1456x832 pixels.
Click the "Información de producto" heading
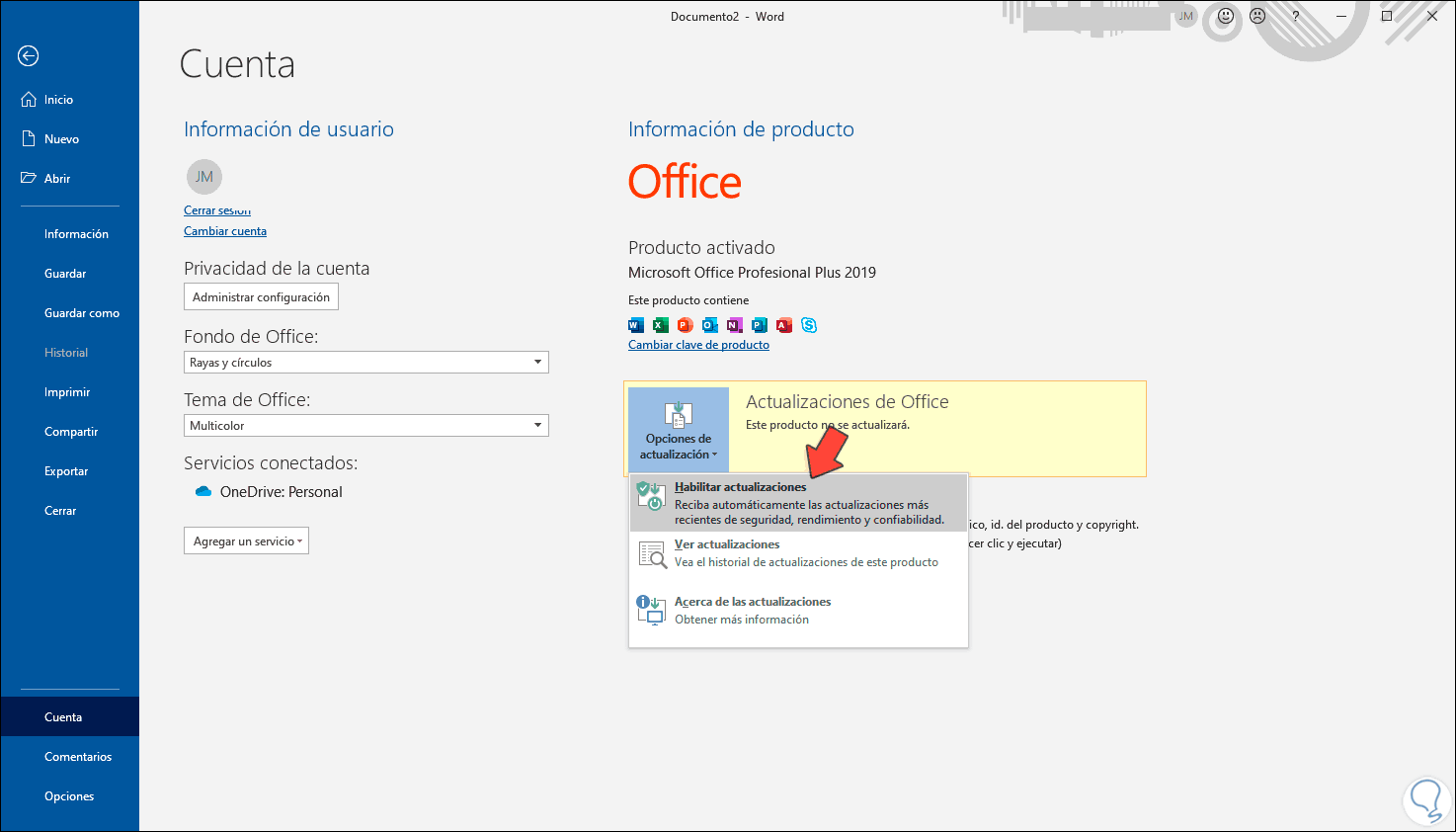pyautogui.click(x=741, y=129)
